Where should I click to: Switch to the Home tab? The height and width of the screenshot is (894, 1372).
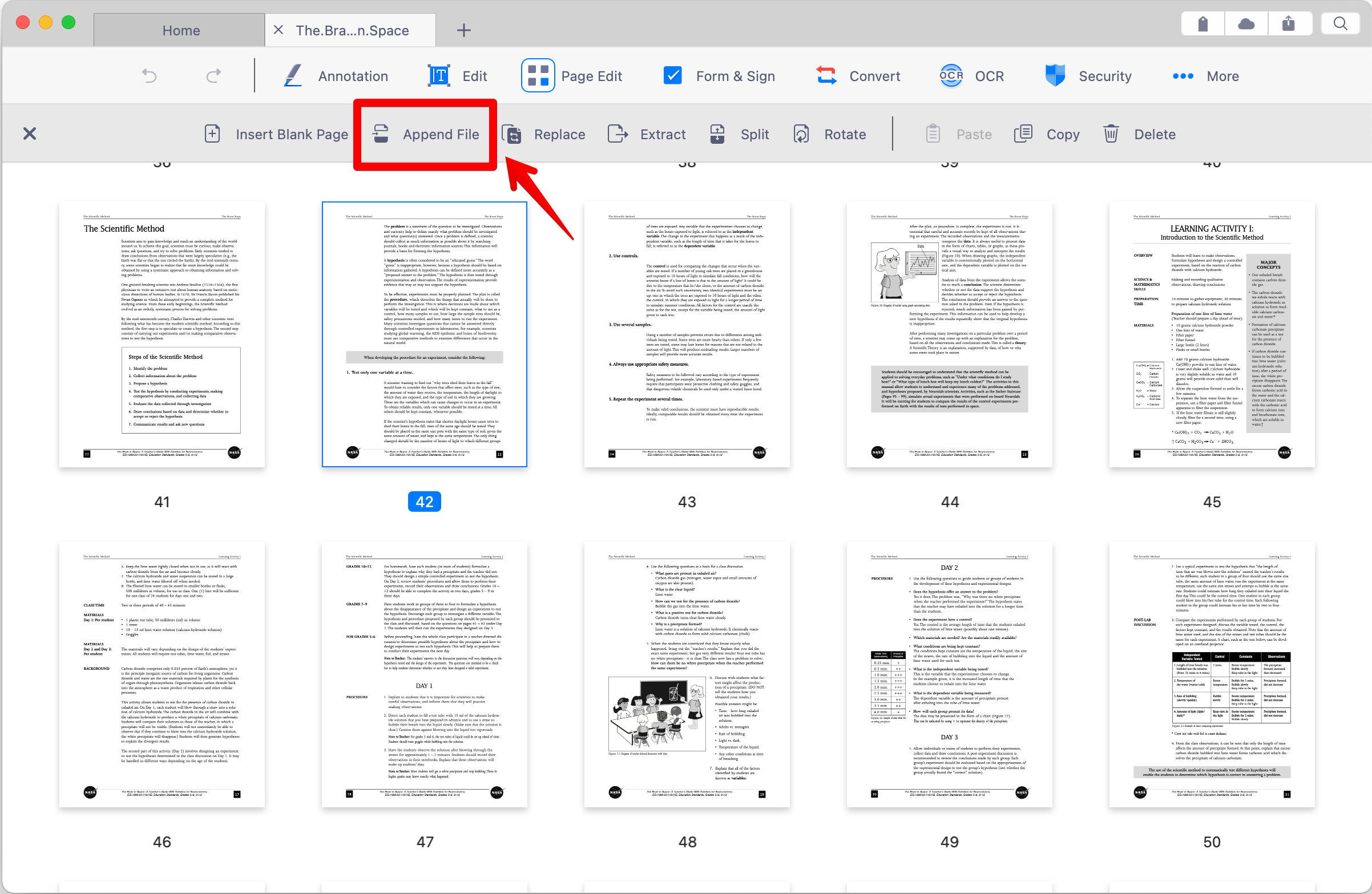(x=180, y=30)
